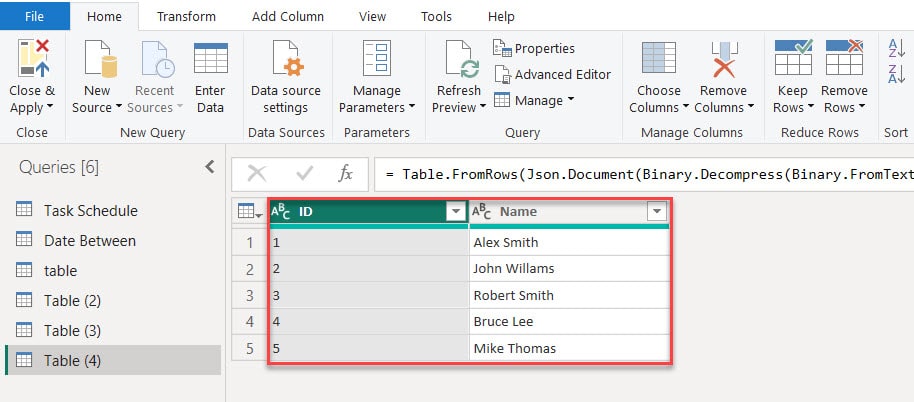Select the Task Schedule query
Viewport: 914px width, 402px height.
113,210
